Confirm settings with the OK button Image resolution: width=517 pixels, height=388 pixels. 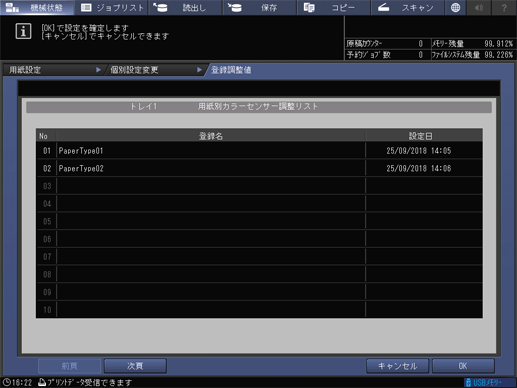463,366
